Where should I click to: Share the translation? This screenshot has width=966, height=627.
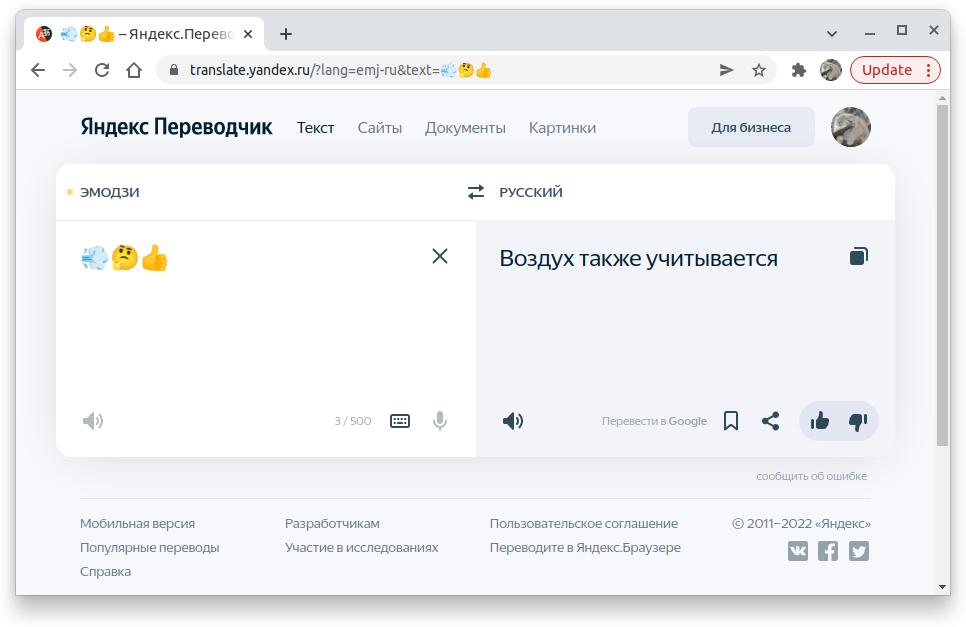coord(771,421)
